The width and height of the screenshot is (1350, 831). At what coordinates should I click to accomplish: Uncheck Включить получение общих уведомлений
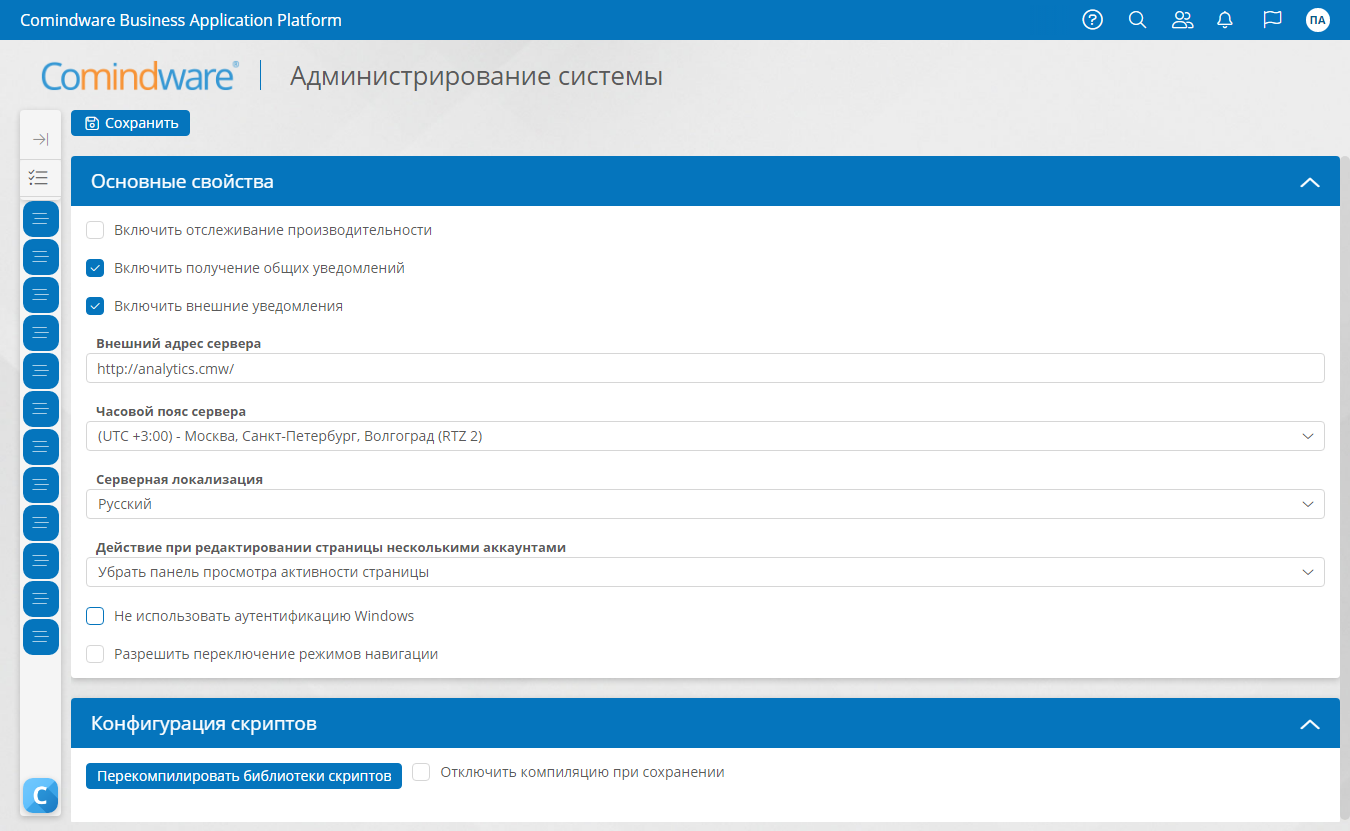point(95,268)
